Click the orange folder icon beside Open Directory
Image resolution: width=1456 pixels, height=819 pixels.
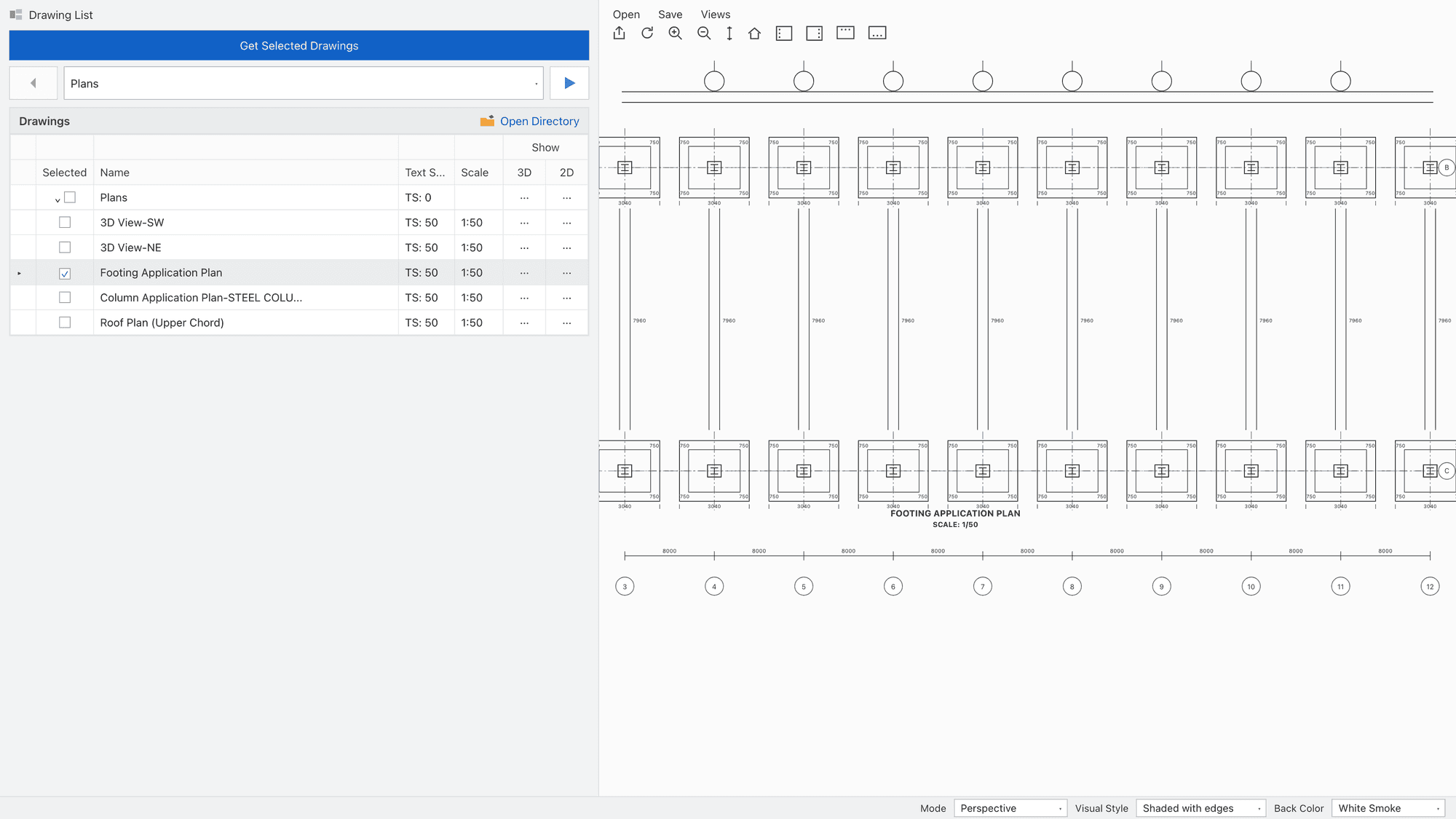pyautogui.click(x=487, y=121)
